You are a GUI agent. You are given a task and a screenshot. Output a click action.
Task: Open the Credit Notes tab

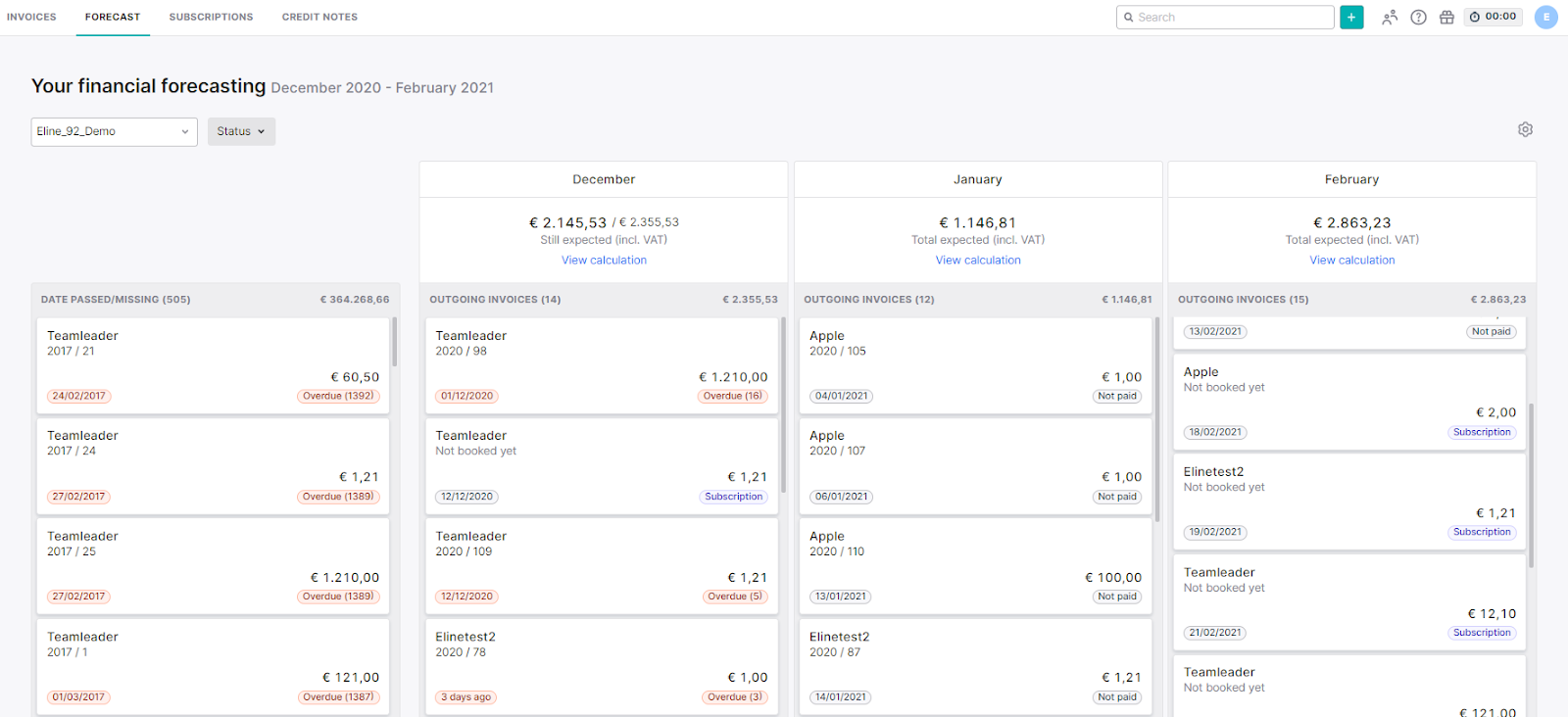point(319,17)
